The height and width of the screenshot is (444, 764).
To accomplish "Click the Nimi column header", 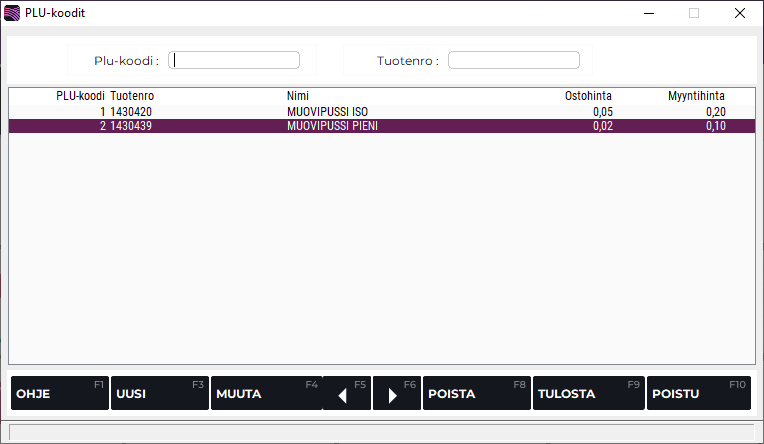I will pos(298,96).
